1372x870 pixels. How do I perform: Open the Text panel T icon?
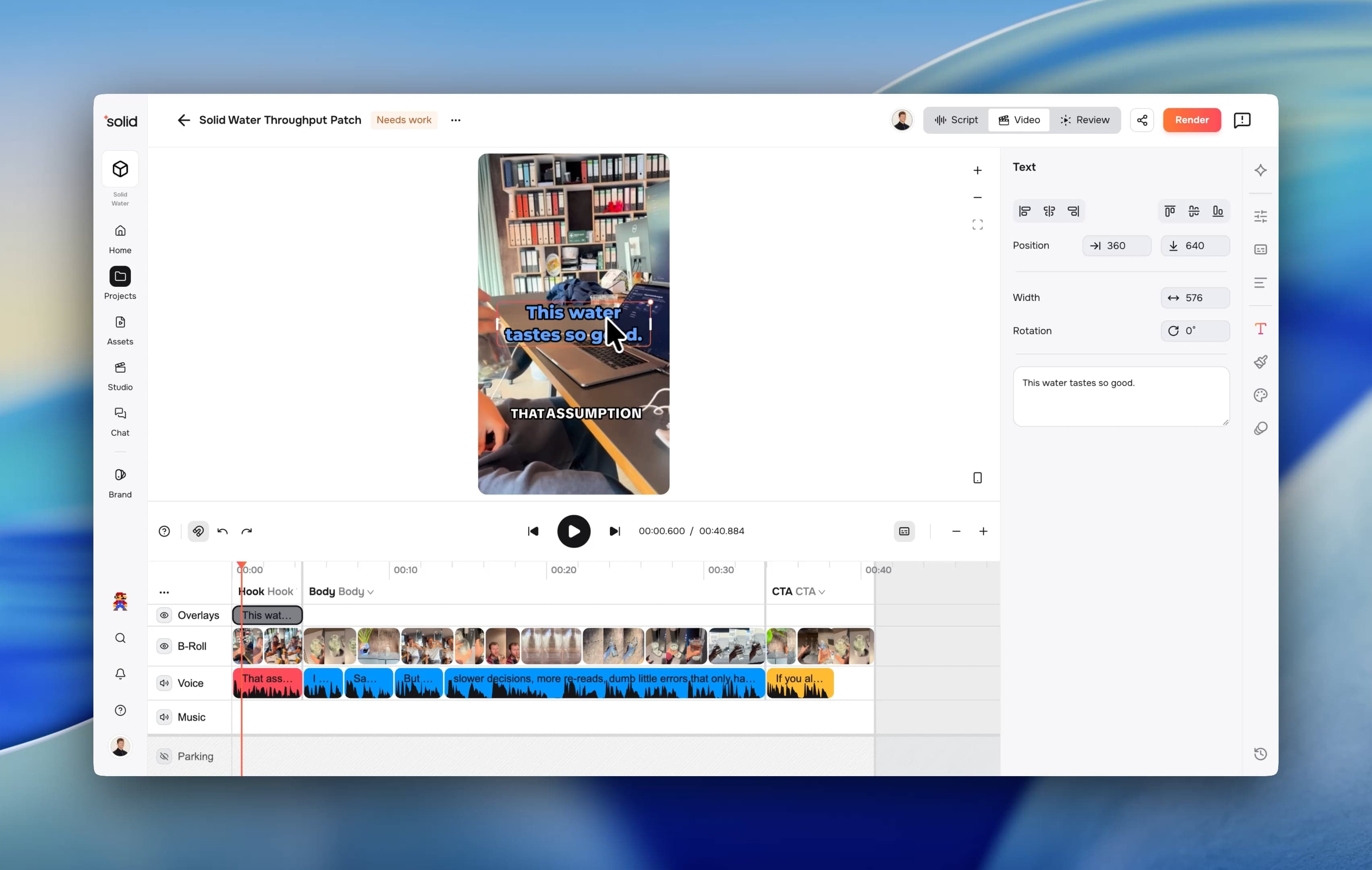pyautogui.click(x=1261, y=328)
